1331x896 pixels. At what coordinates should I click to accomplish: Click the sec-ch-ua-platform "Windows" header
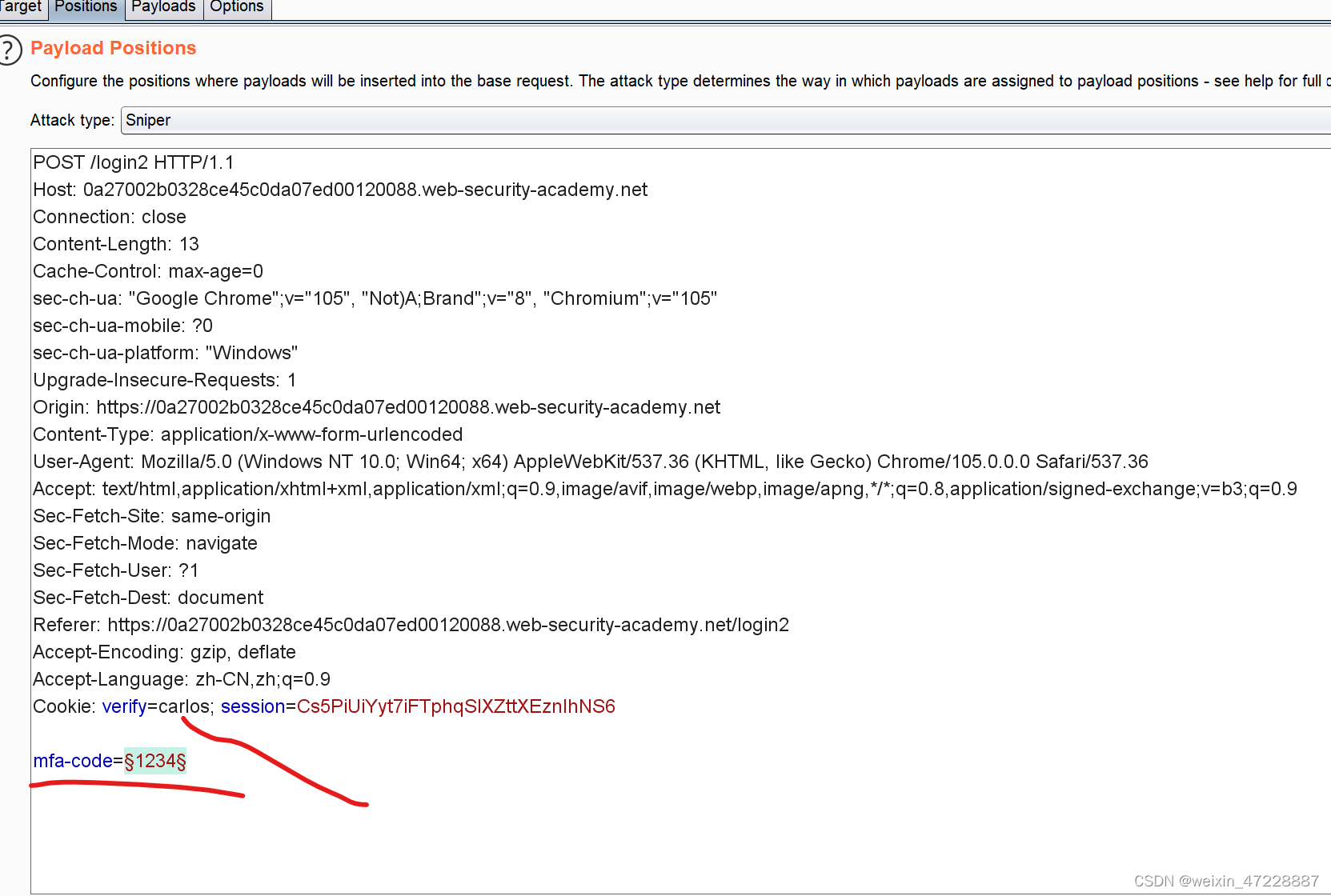(166, 353)
